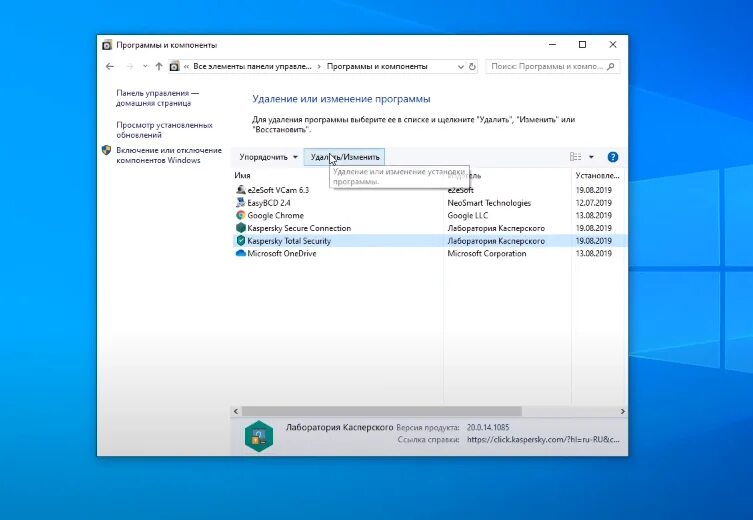
Task: Click the 'Удалить/Изменить' button
Action: tap(344, 157)
